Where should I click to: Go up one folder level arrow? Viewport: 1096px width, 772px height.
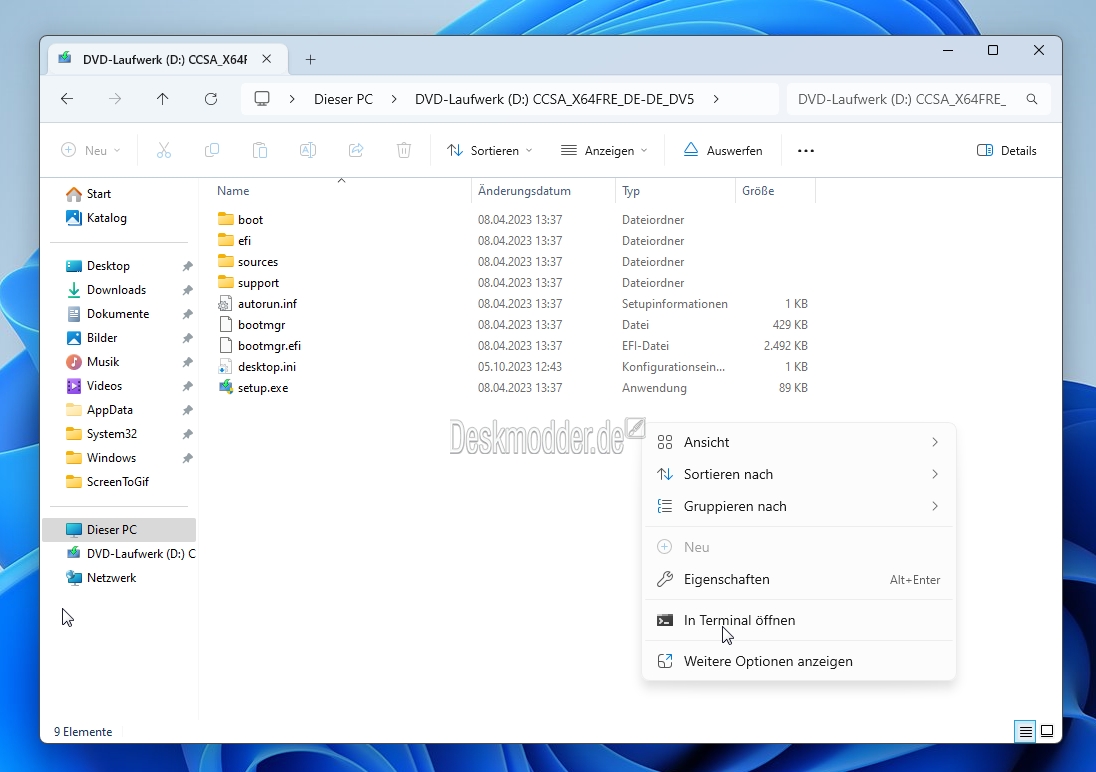tap(163, 99)
